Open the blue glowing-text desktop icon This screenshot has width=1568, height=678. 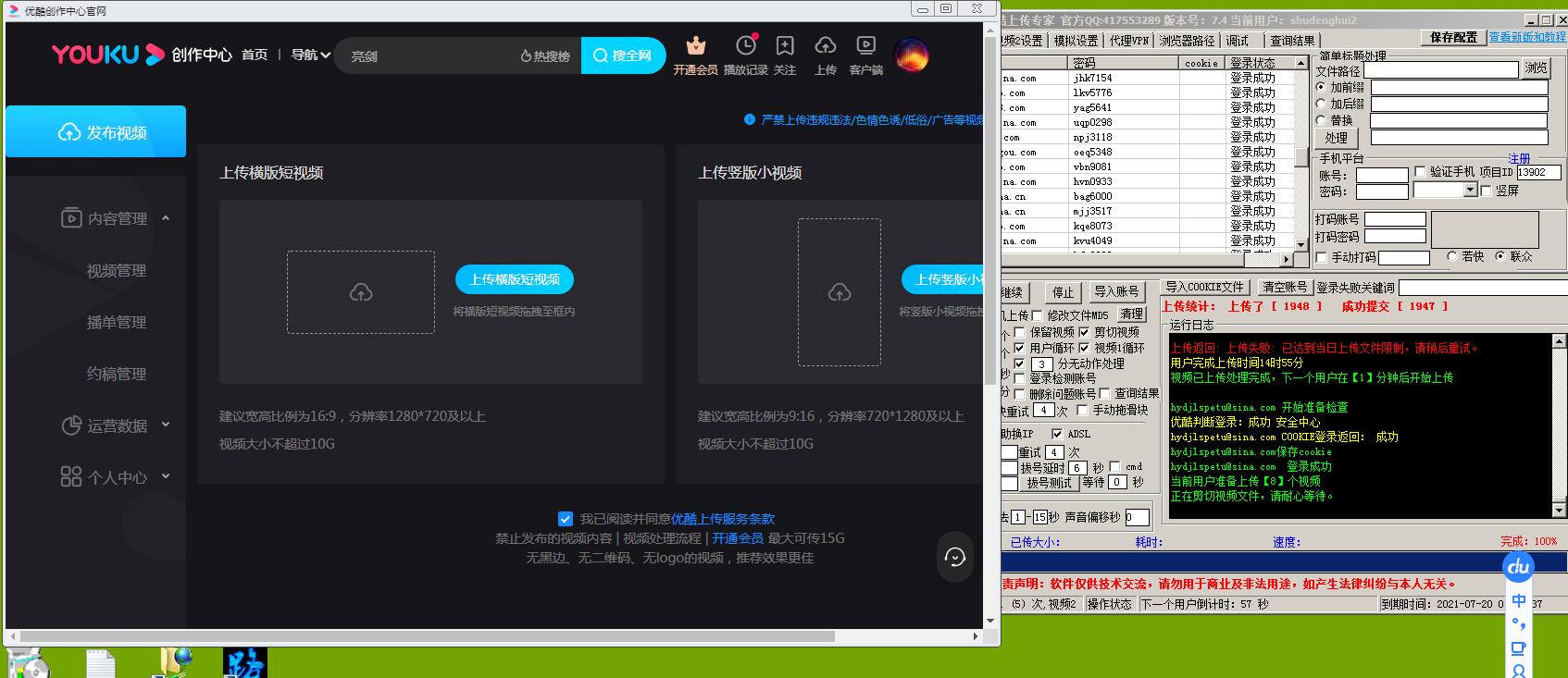pyautogui.click(x=245, y=662)
